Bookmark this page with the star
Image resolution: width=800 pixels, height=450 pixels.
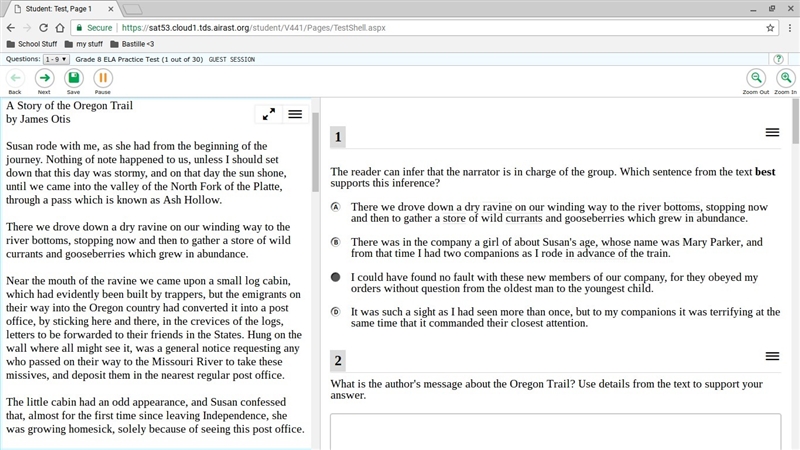click(770, 28)
